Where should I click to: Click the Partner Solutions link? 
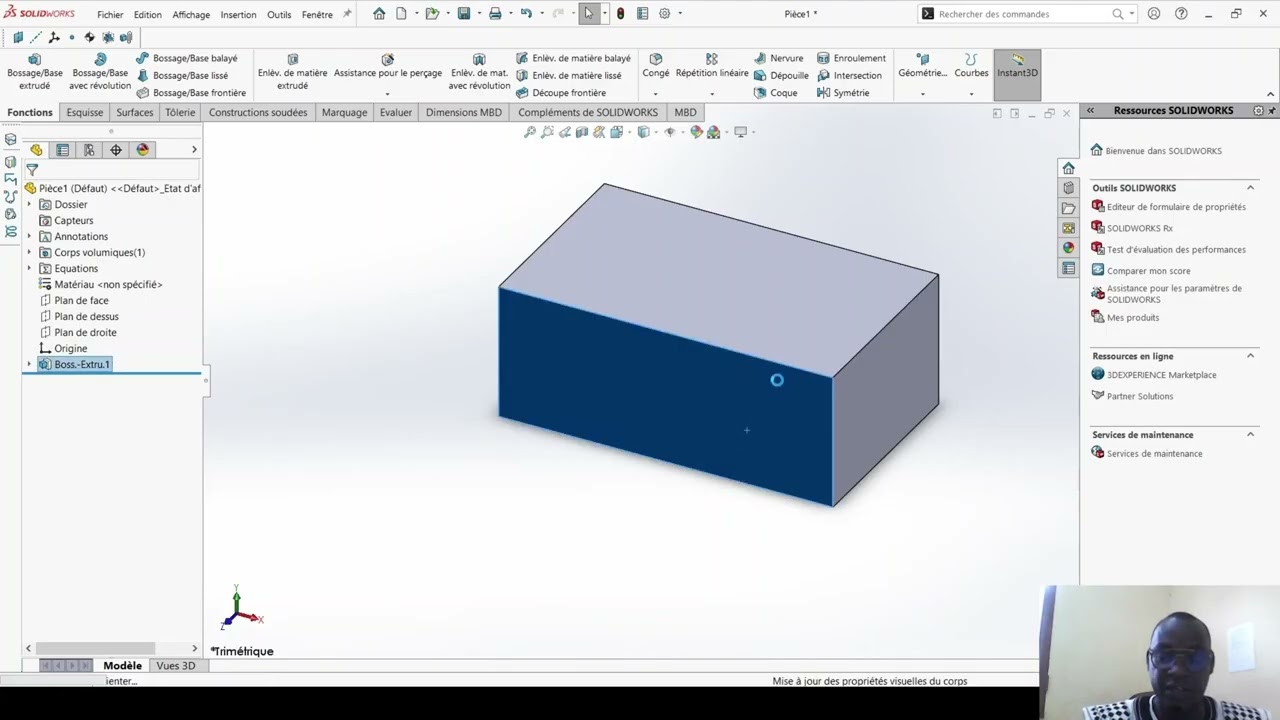(x=1139, y=396)
